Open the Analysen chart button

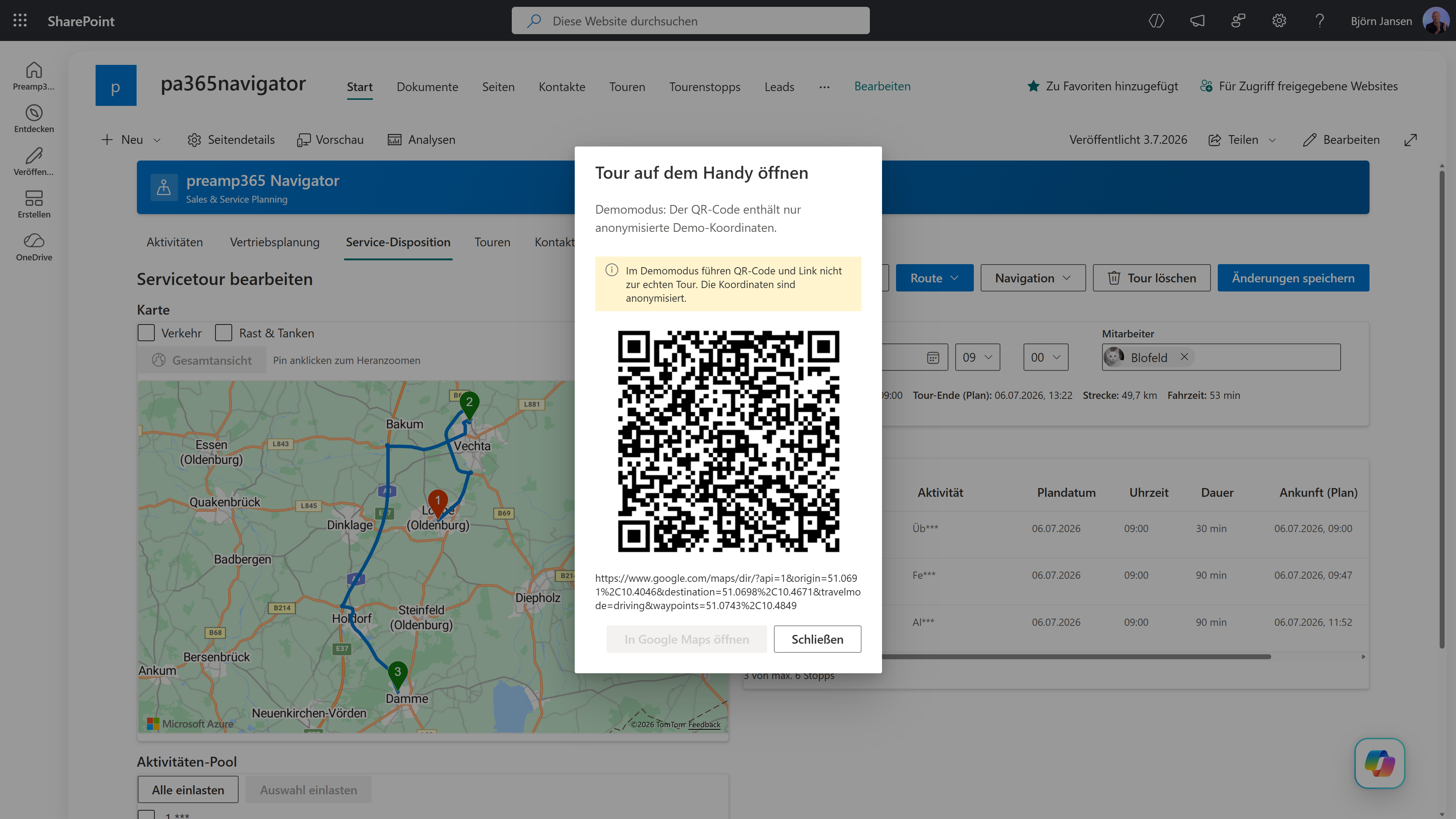(x=421, y=140)
